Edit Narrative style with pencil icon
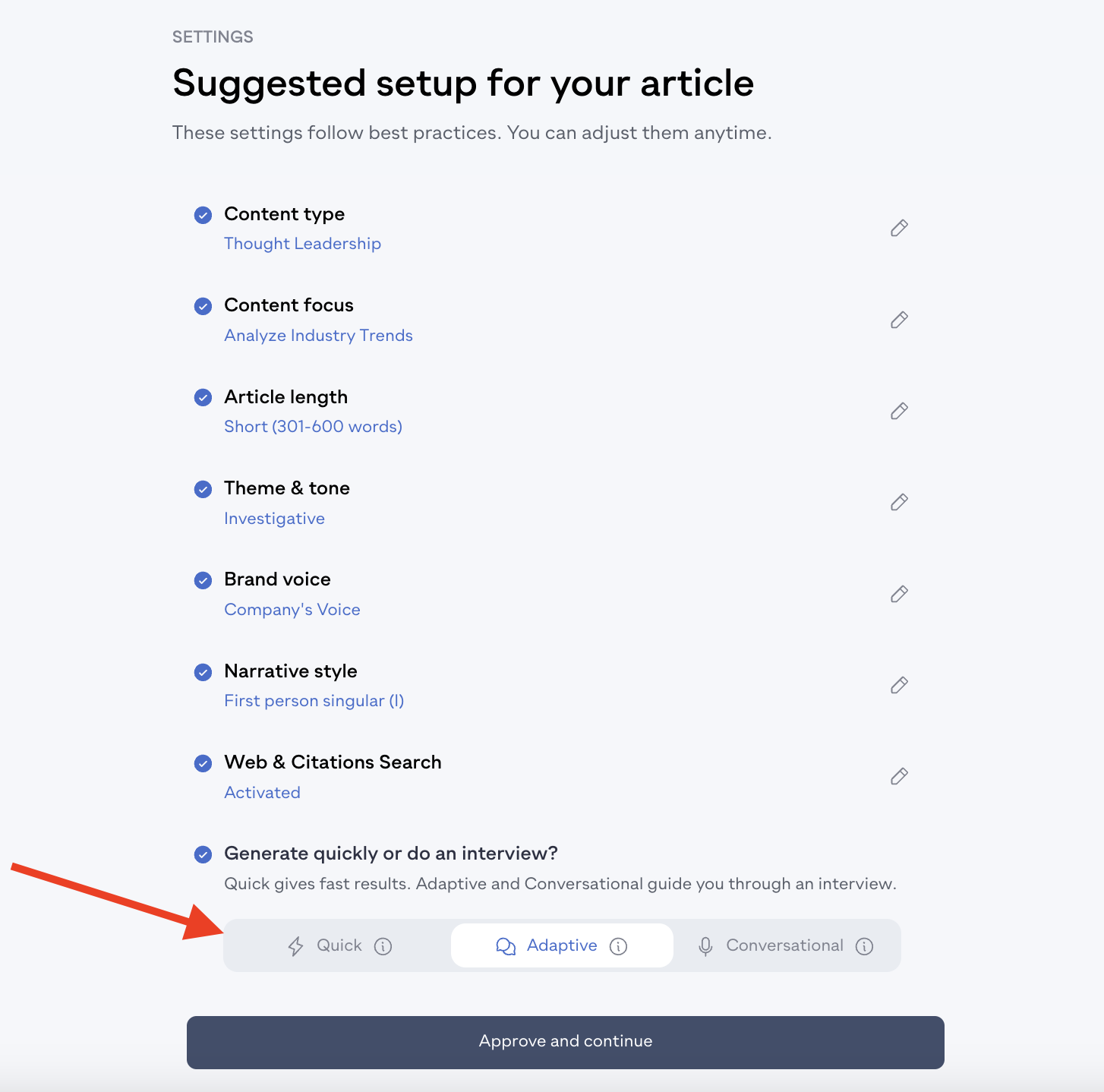Viewport: 1104px width, 1092px height. [899, 685]
